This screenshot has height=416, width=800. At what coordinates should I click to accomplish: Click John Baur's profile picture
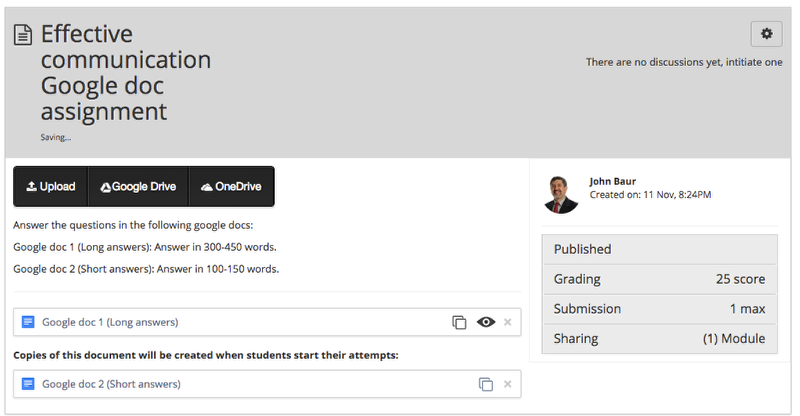tap(561, 194)
